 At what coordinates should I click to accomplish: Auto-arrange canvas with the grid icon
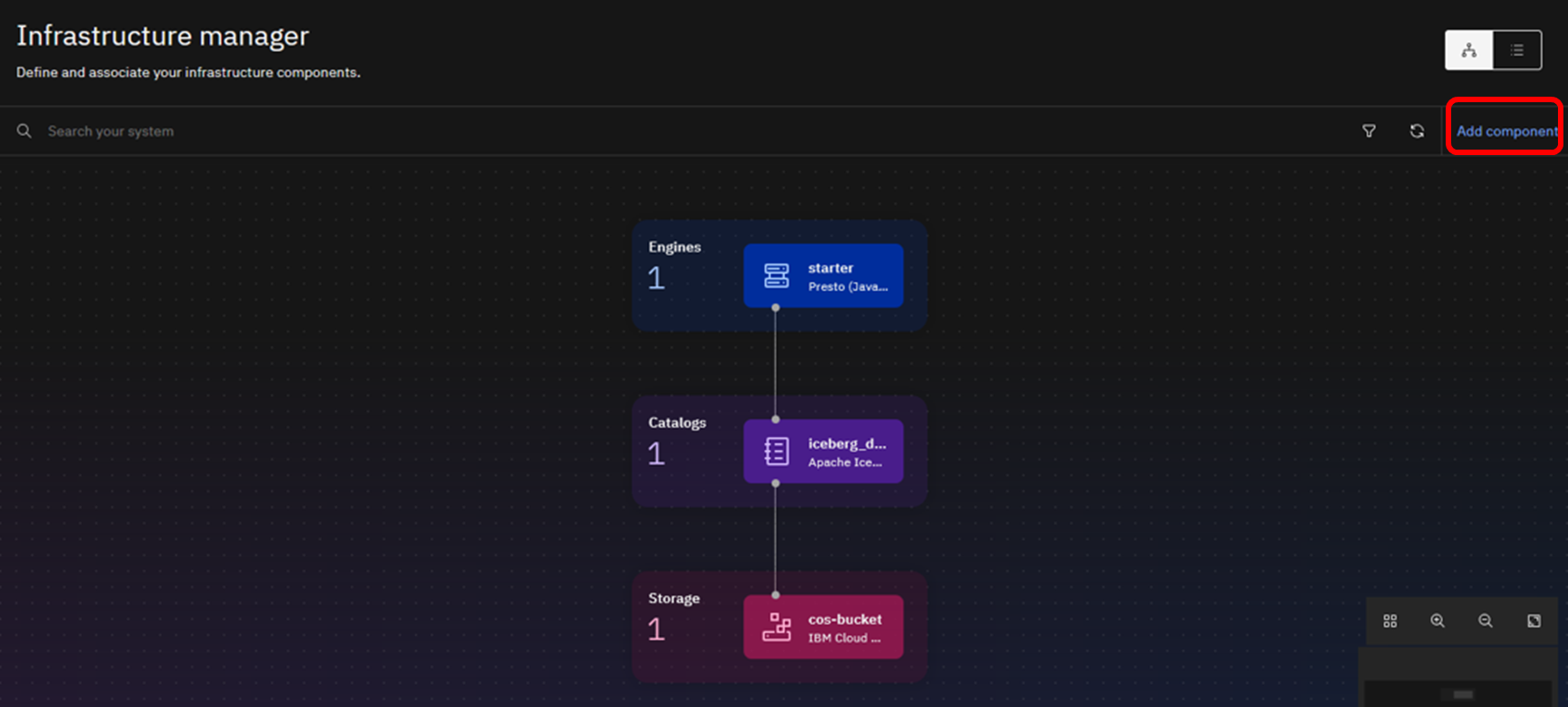(x=1390, y=621)
